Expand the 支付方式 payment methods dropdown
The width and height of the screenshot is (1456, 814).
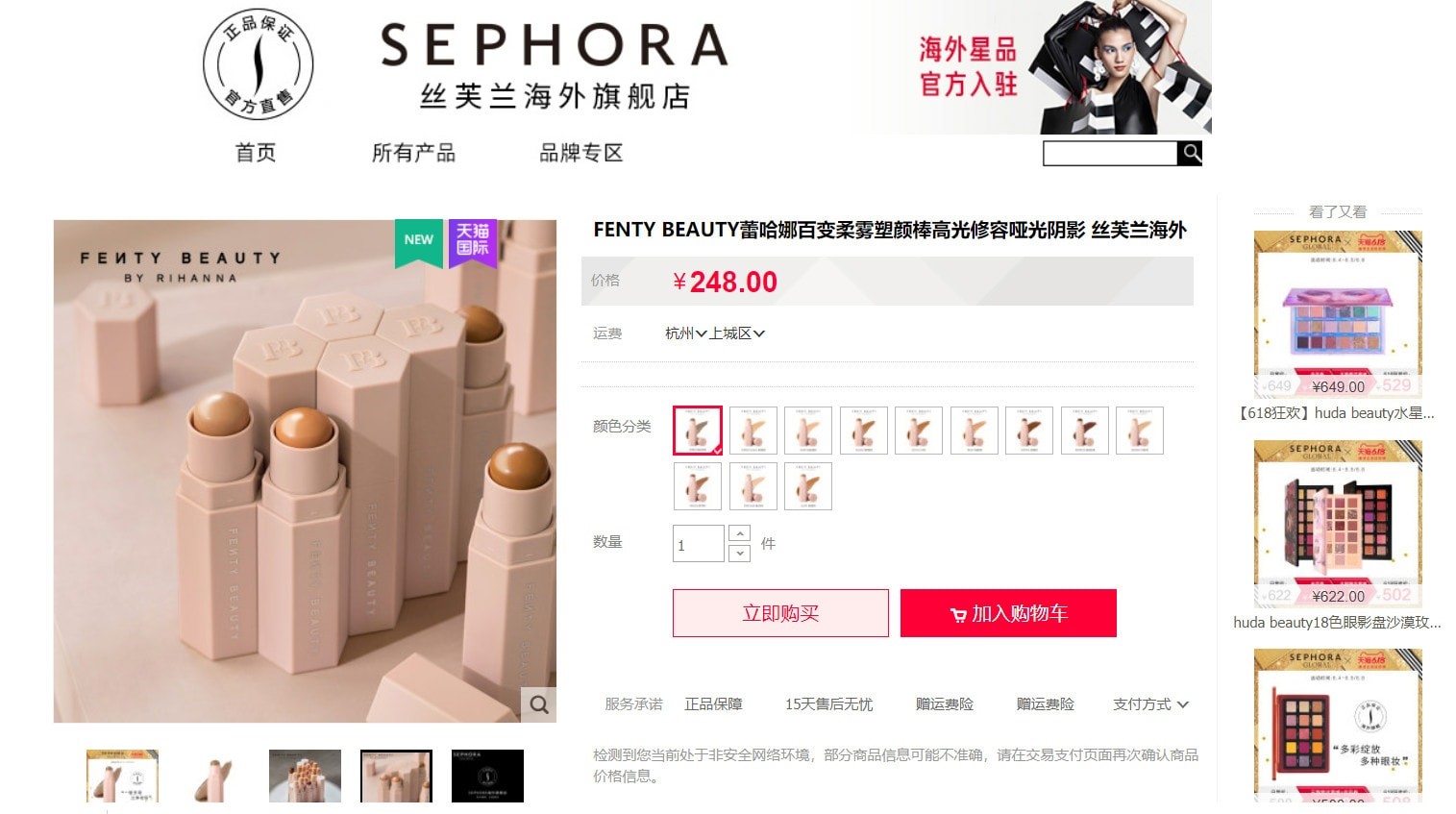coord(1150,704)
